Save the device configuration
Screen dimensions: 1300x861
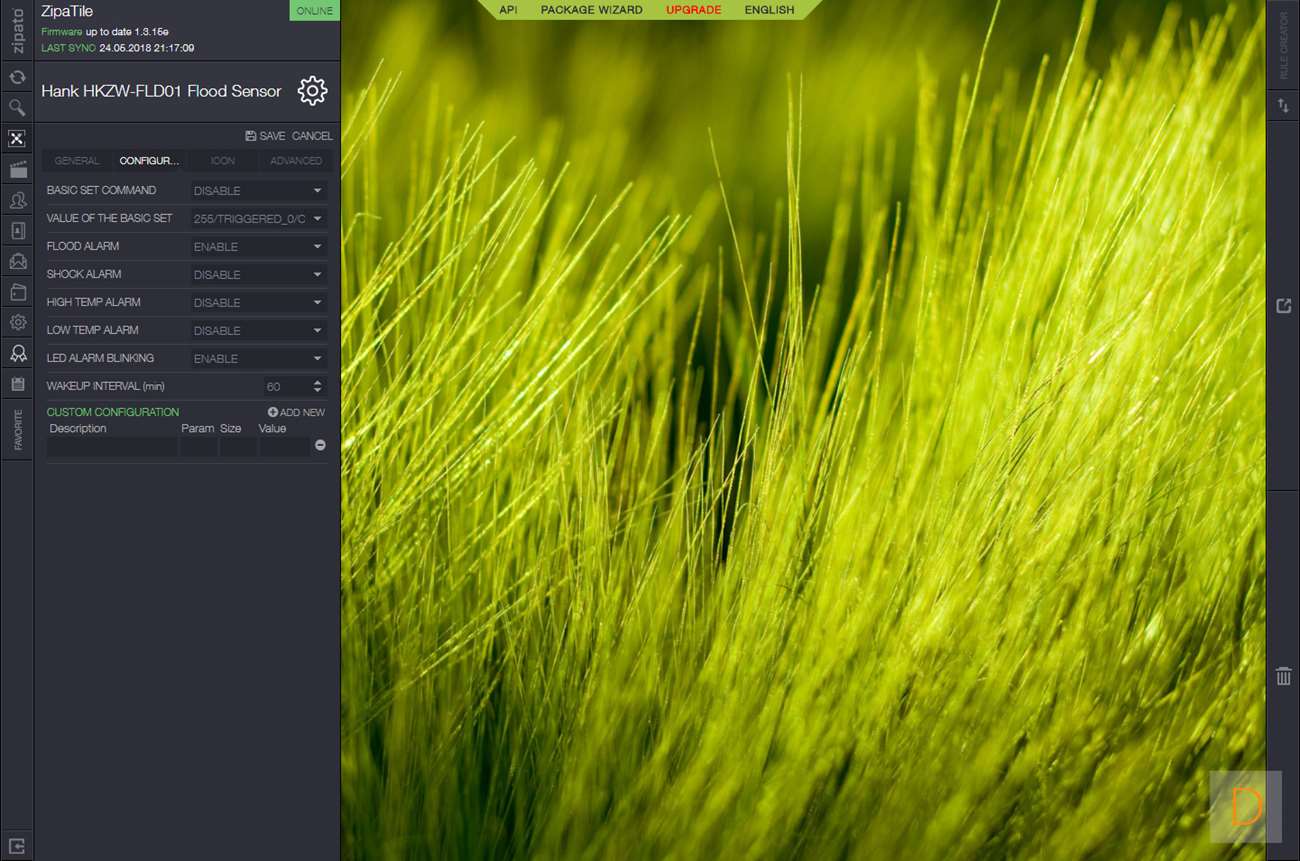pyautogui.click(x=265, y=136)
